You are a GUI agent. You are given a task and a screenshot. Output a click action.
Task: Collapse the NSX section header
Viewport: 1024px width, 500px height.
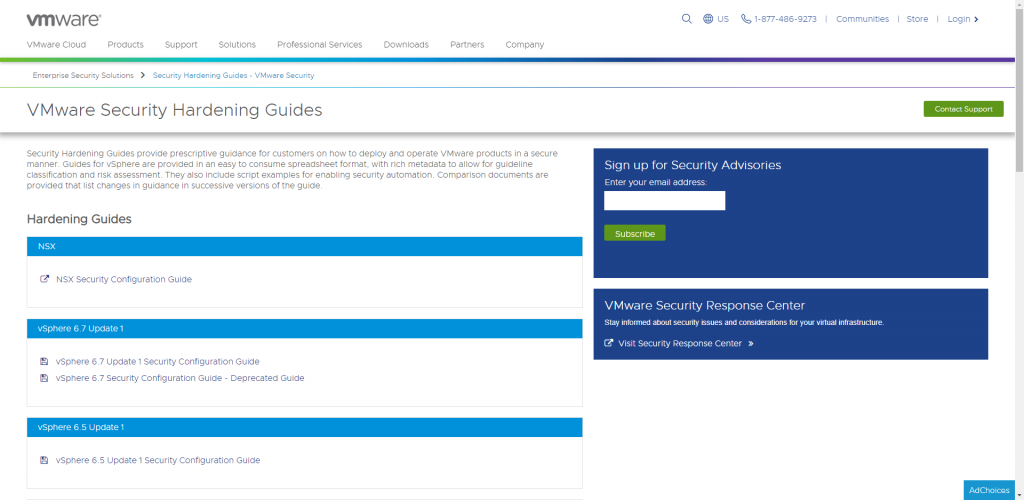click(x=304, y=246)
